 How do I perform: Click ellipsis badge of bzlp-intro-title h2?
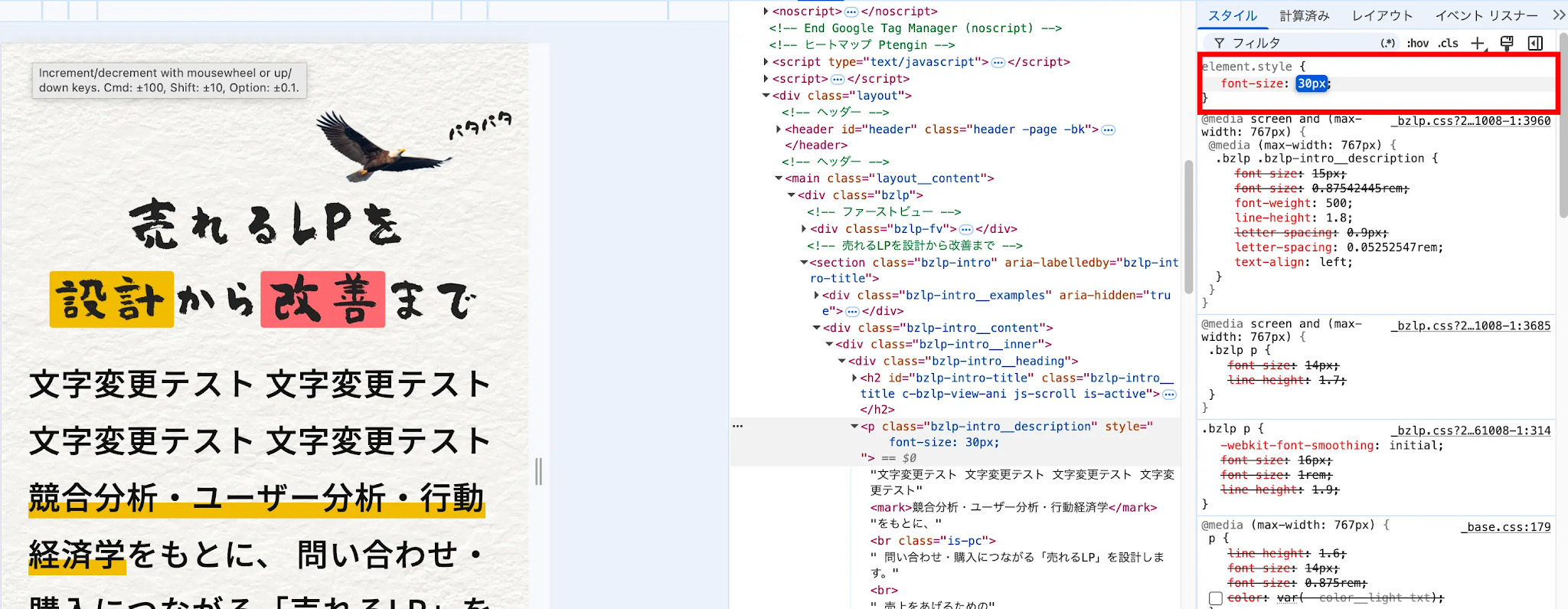pyautogui.click(x=1169, y=394)
